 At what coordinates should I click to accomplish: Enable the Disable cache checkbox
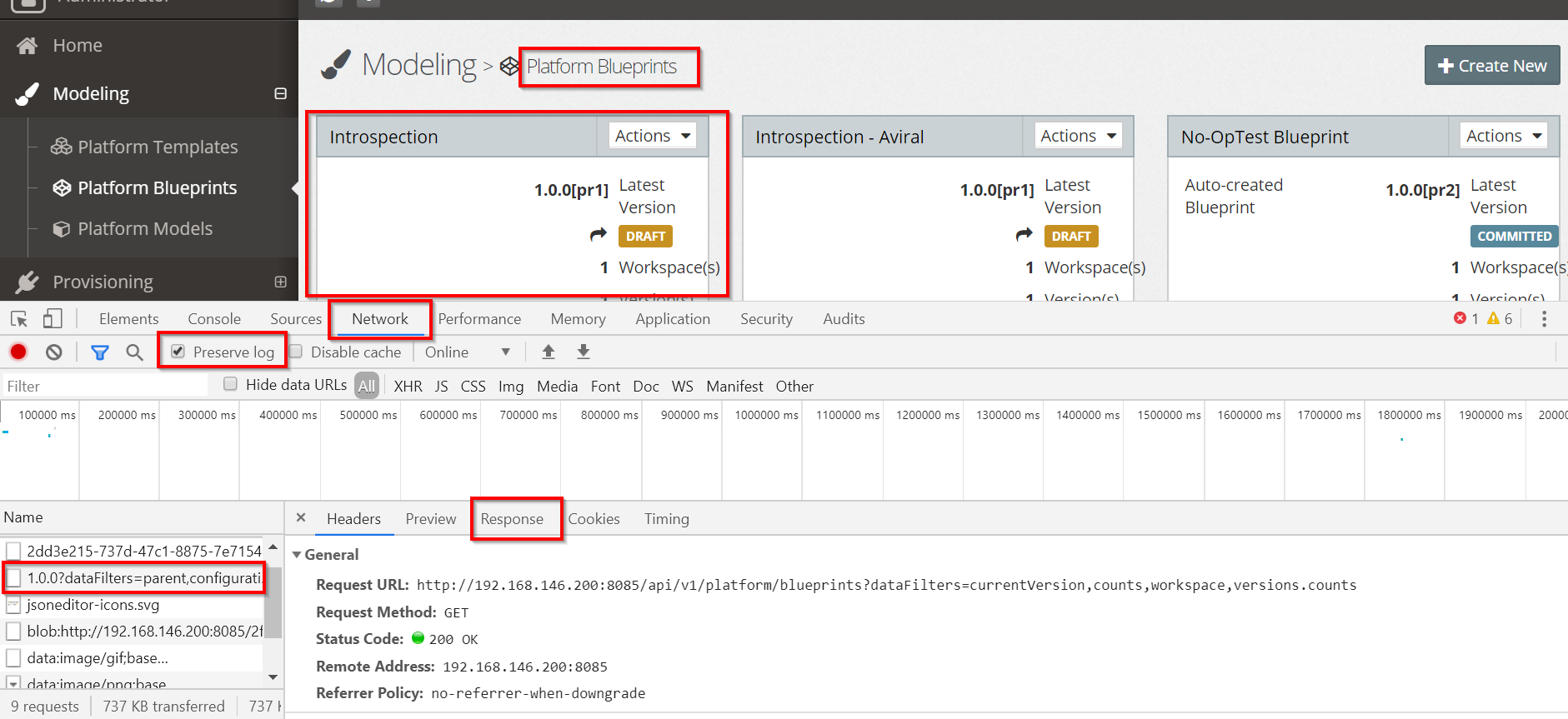[296, 352]
